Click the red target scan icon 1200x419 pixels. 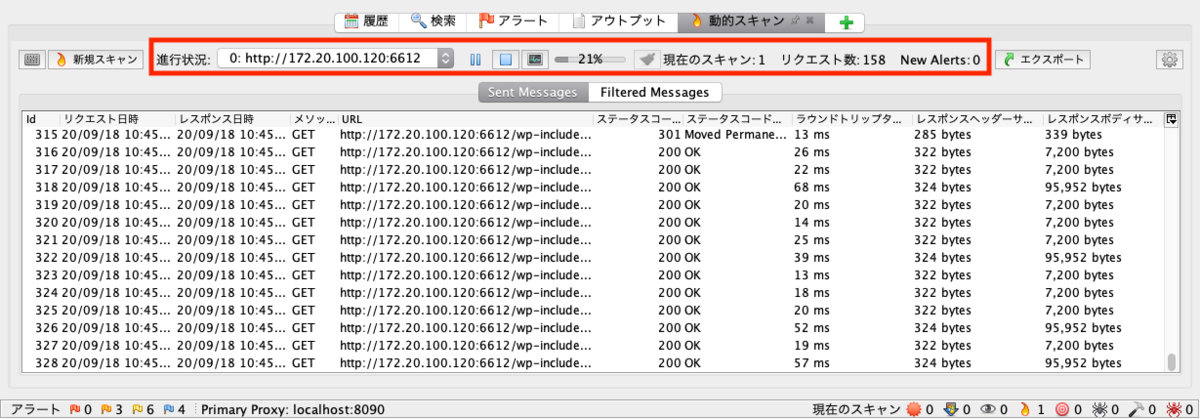pyautogui.click(x=1064, y=409)
